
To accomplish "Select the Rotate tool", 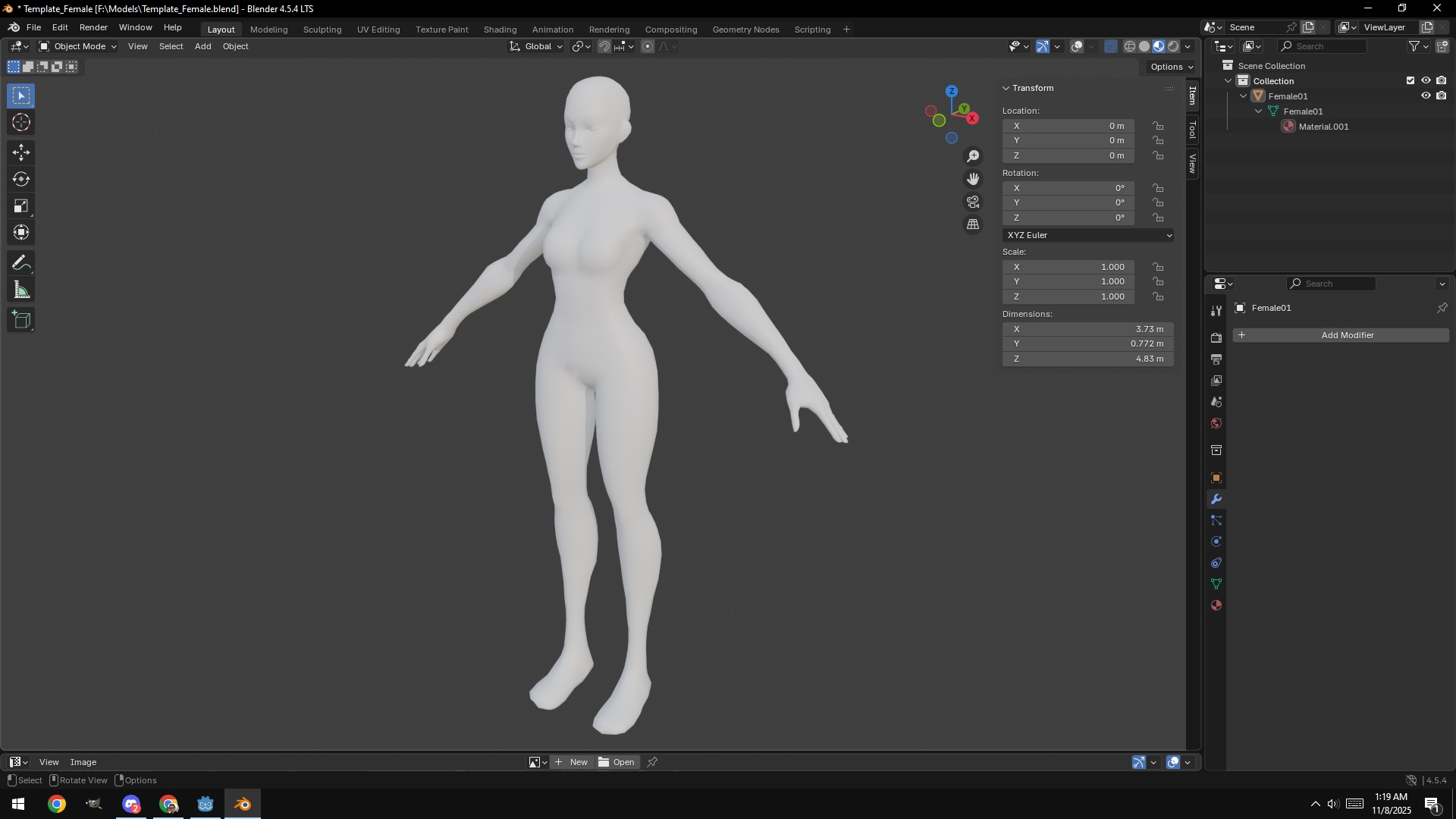I will click(x=21, y=180).
